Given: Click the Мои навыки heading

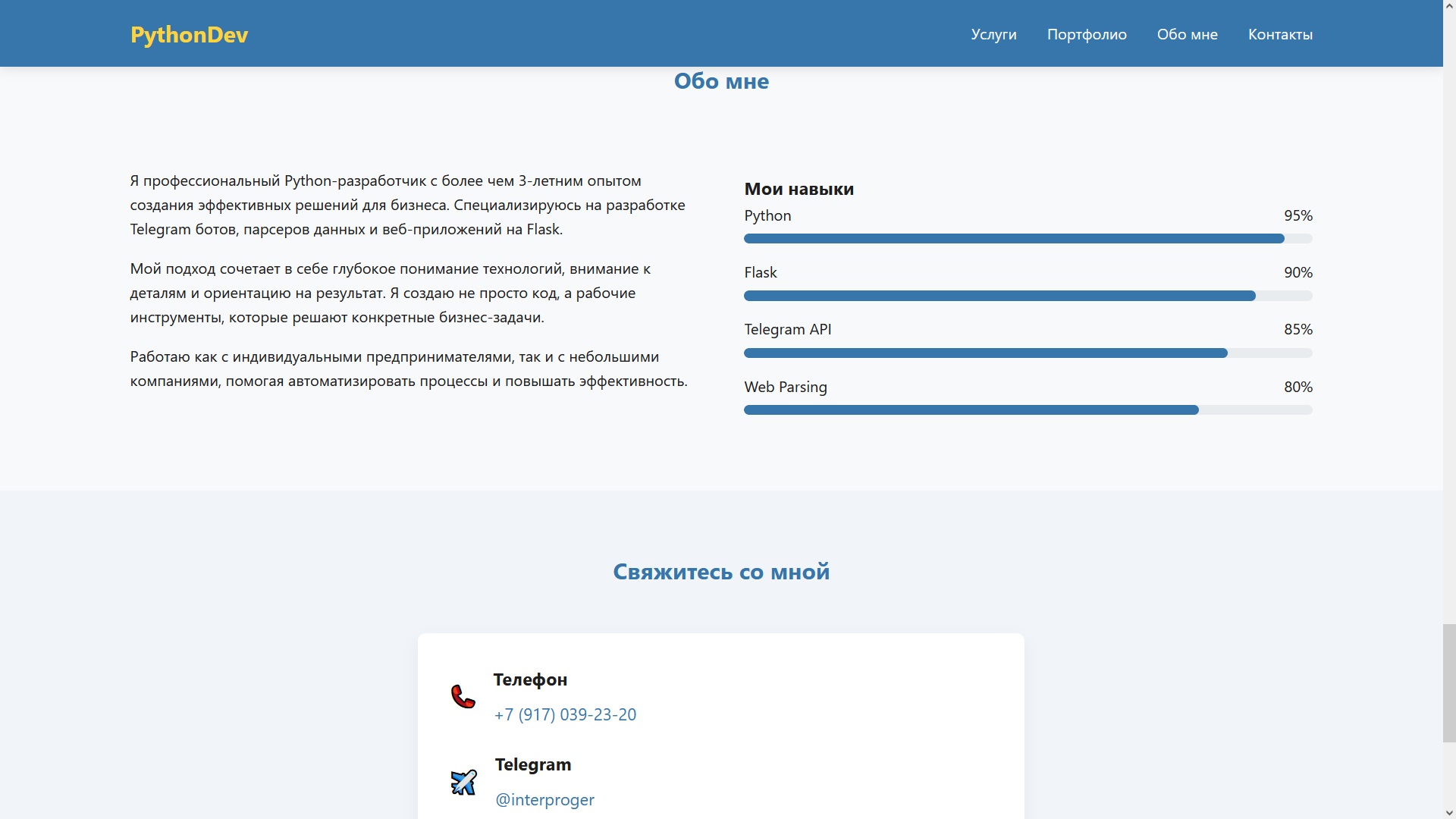Looking at the screenshot, I should [x=799, y=189].
